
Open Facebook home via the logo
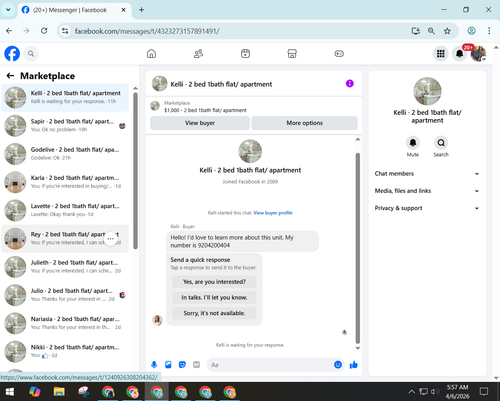point(12,53)
